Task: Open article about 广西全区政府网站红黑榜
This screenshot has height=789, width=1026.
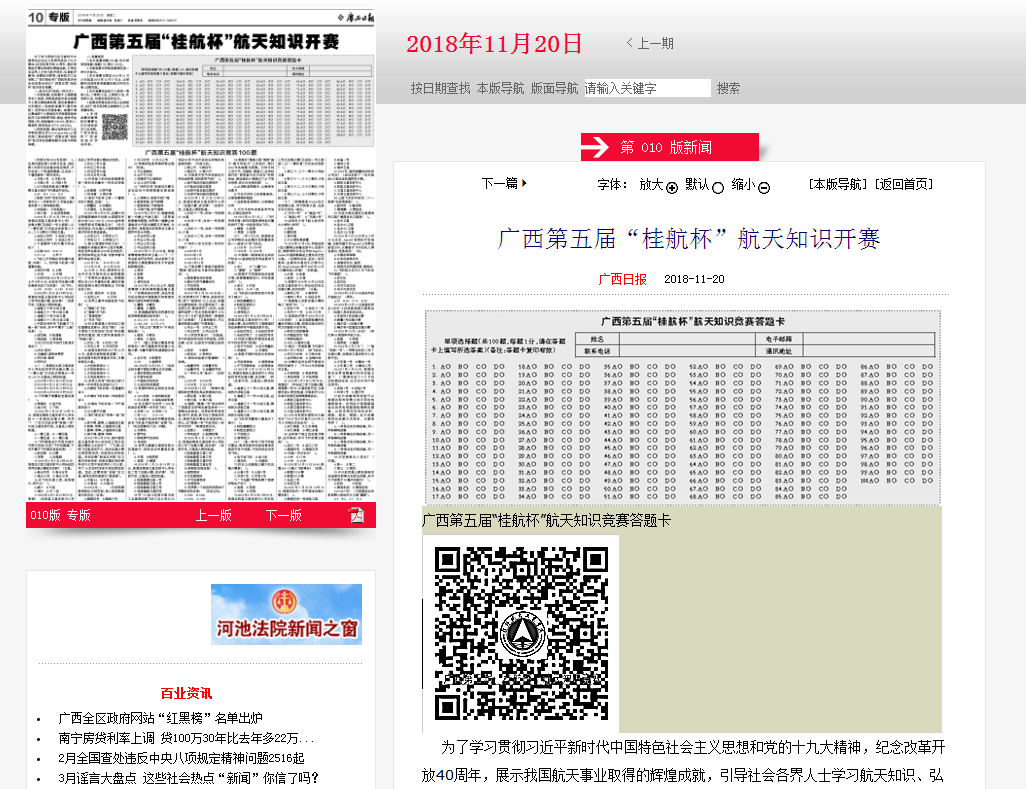Action: [x=160, y=718]
